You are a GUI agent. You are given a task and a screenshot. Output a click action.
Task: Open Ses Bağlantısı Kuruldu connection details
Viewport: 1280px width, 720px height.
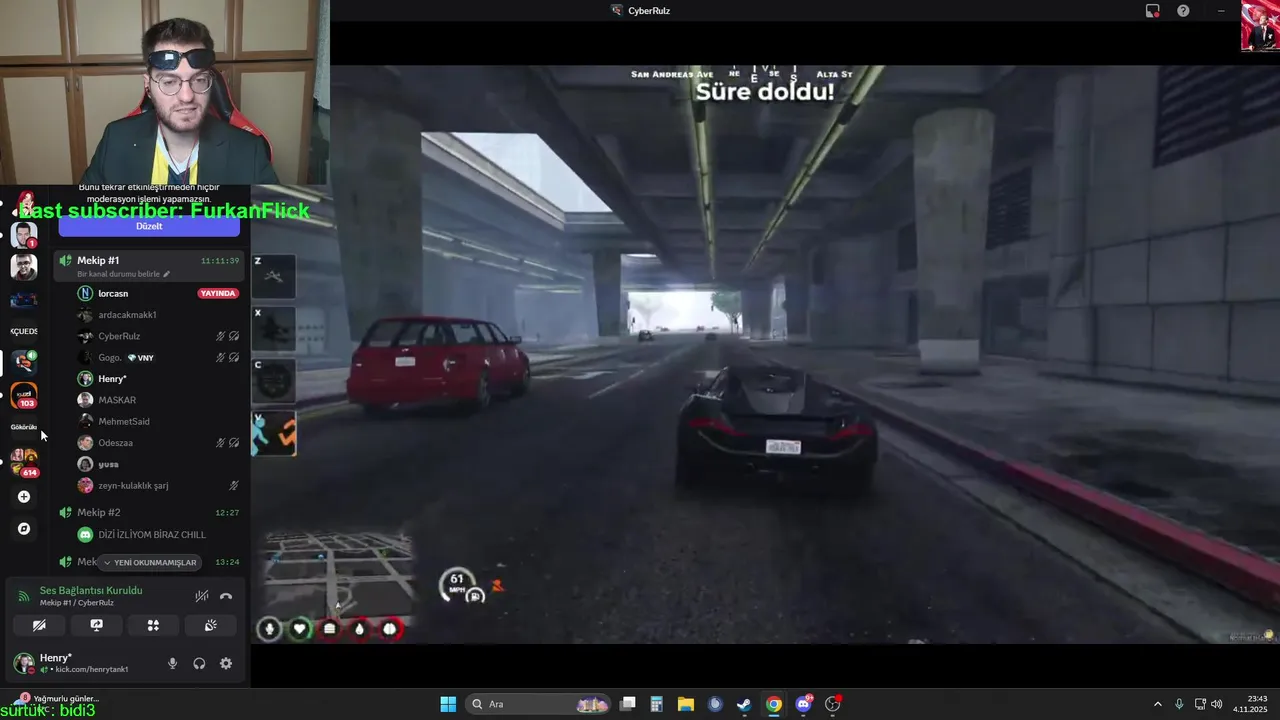tap(91, 590)
